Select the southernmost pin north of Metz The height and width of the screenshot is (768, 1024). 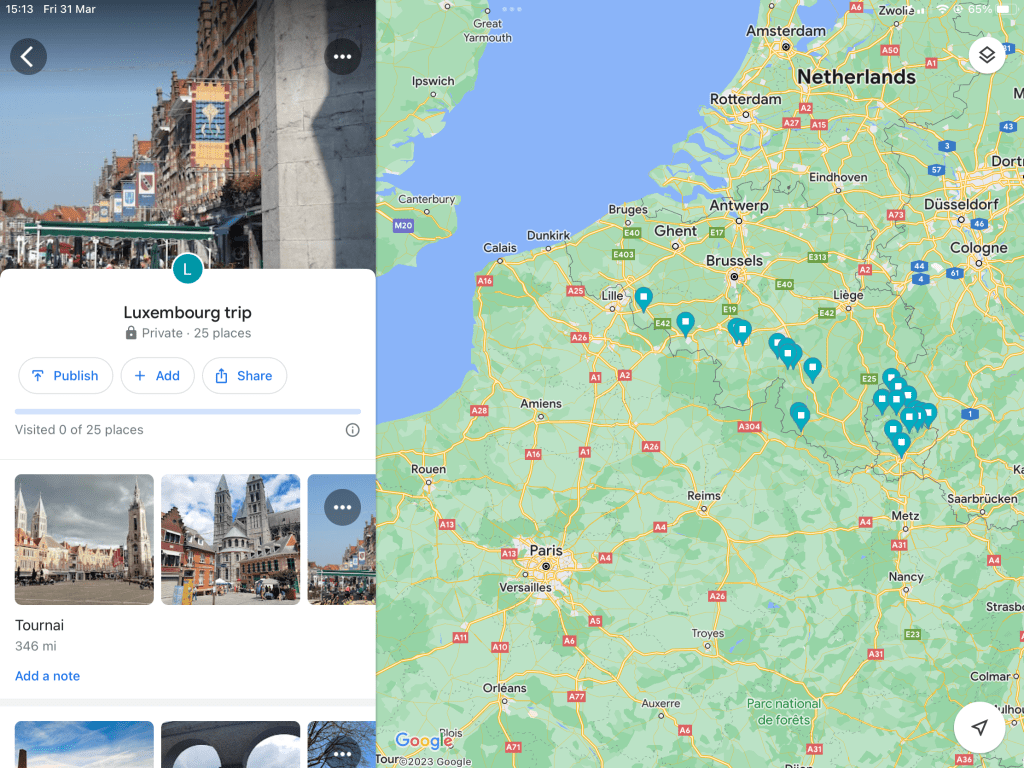pos(901,442)
